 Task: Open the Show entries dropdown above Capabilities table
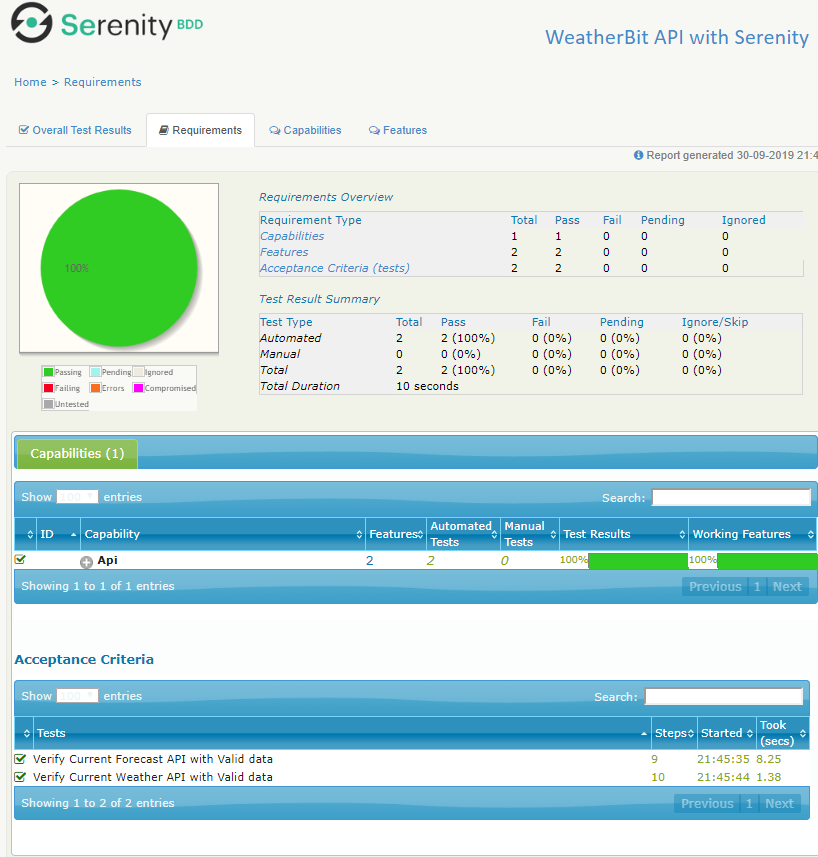click(78, 496)
